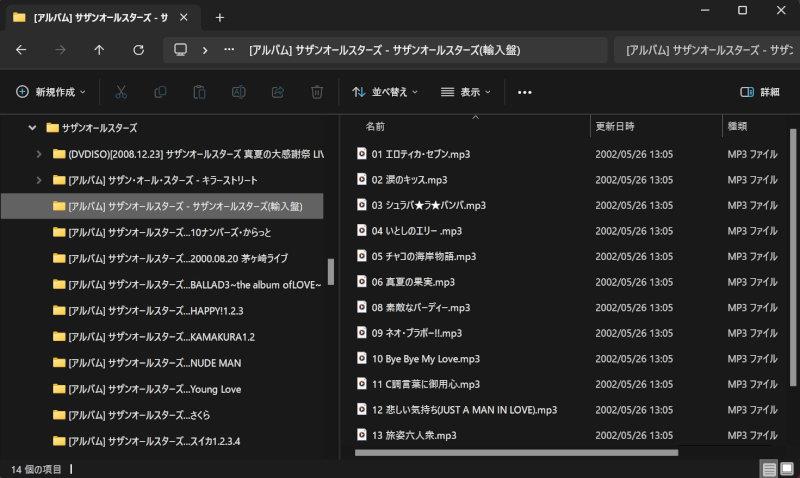The image size is (800, 478).
Task: Toggle the 詳細 details pane
Action: click(x=760, y=92)
